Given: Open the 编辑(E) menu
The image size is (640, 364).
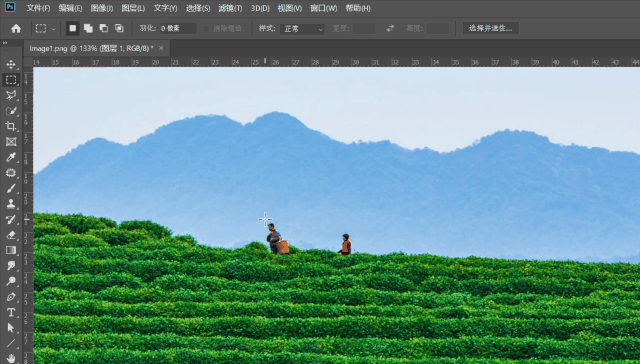Looking at the screenshot, I should [x=70, y=8].
